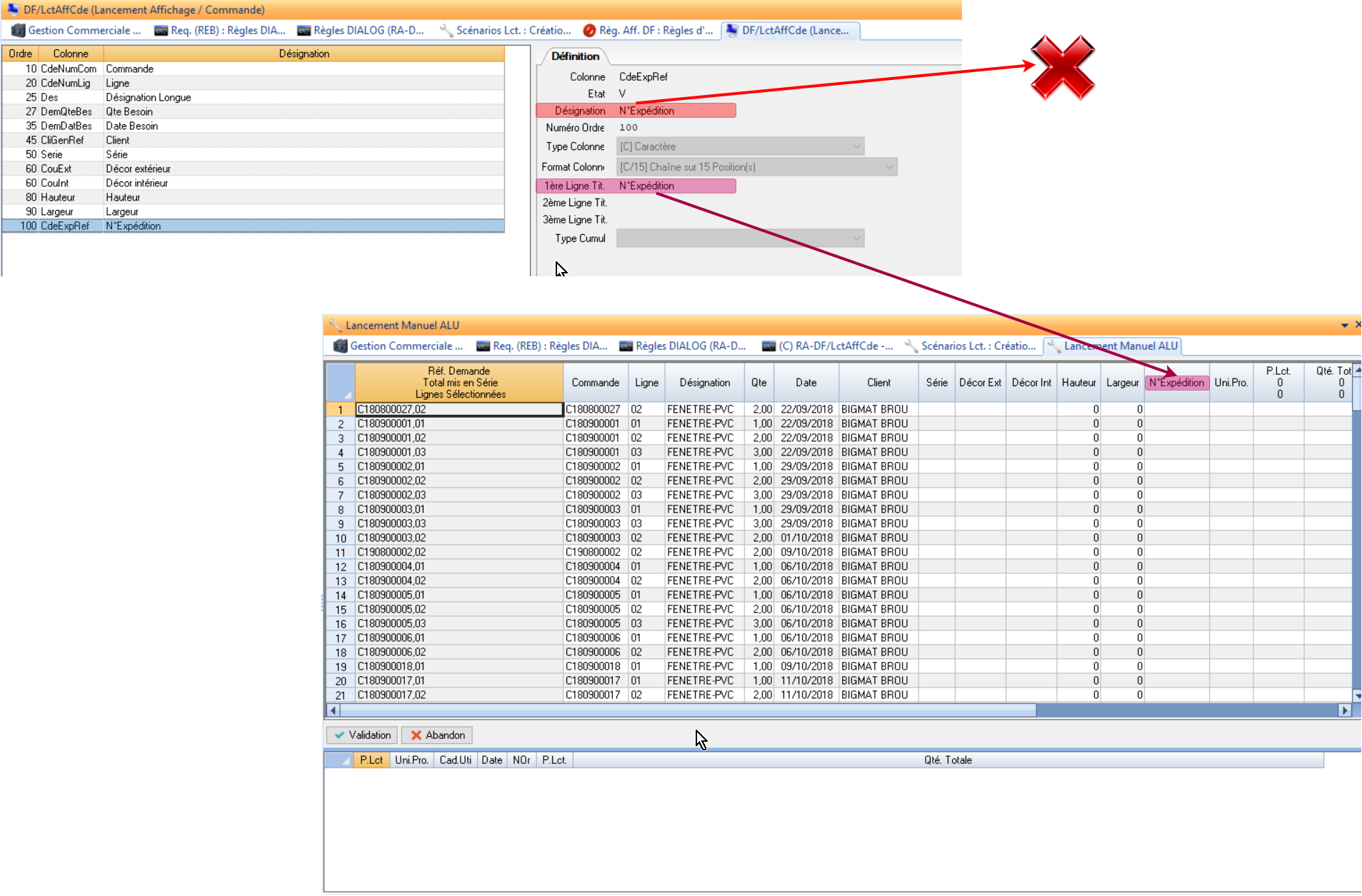Screen dimensions: 1362x896
Task: Expand the Format Colonne dropdown
Action: (888, 167)
